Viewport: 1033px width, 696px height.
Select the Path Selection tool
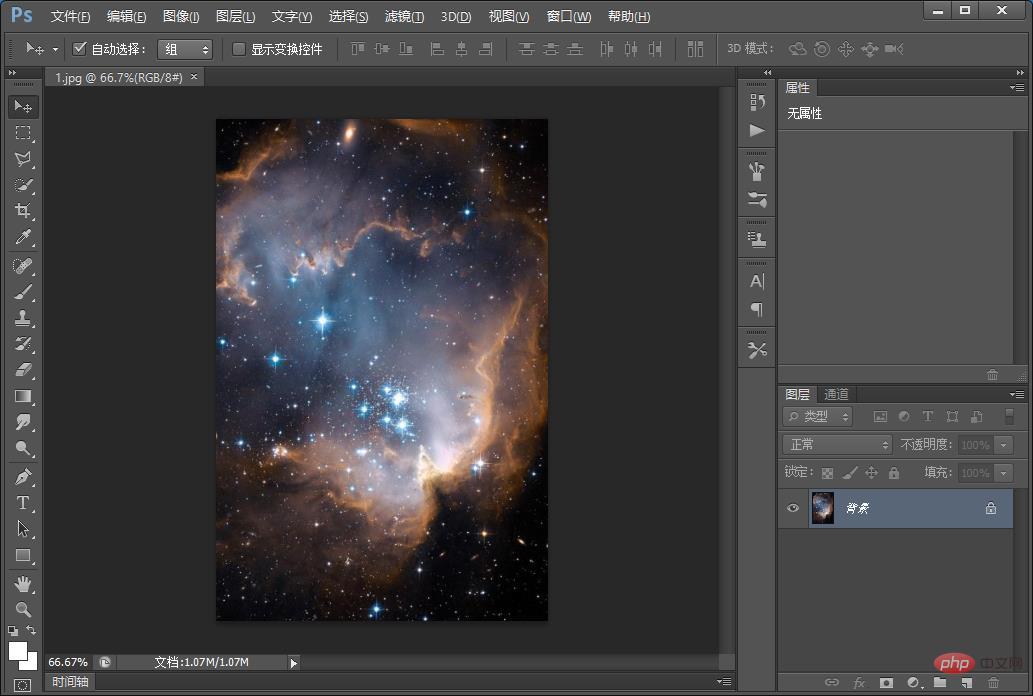pos(23,529)
